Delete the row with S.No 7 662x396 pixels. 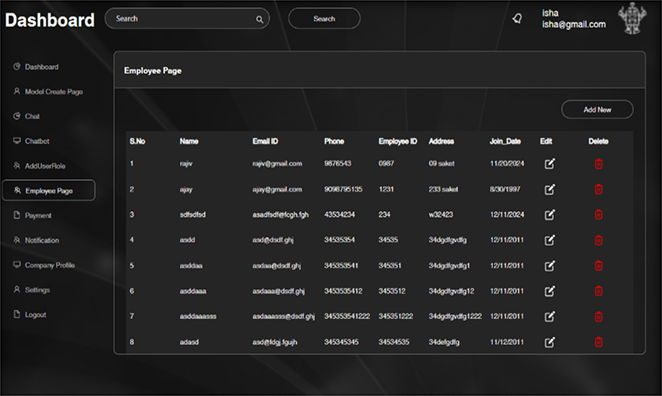point(598,316)
